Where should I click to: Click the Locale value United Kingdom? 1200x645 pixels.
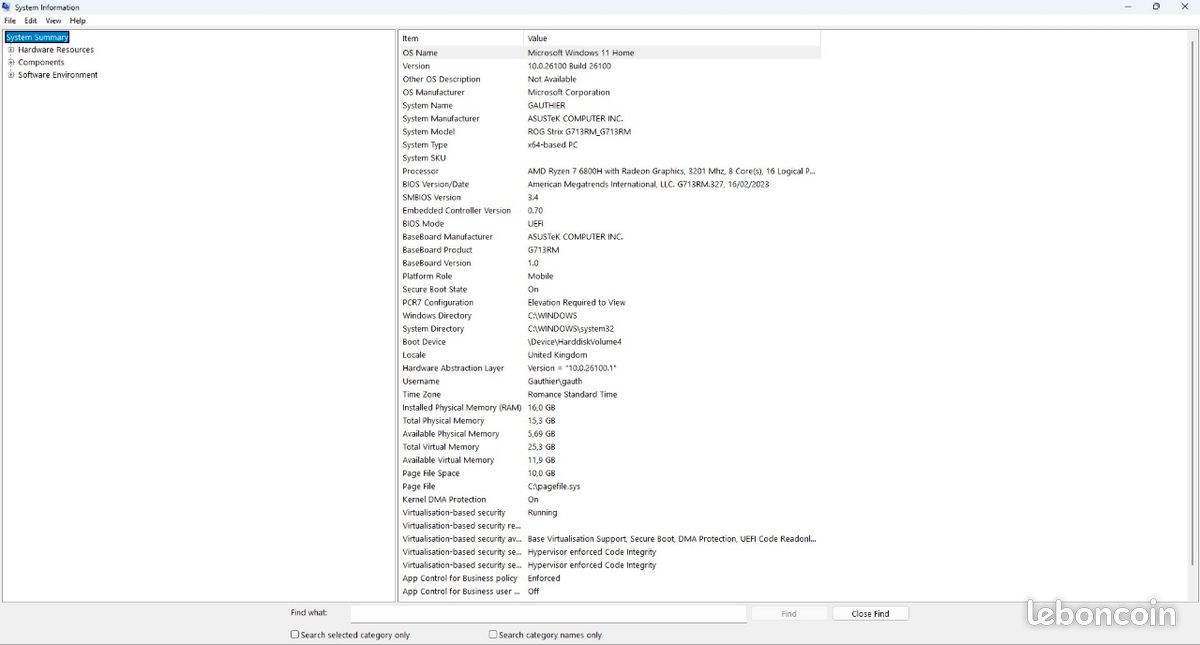click(557, 355)
